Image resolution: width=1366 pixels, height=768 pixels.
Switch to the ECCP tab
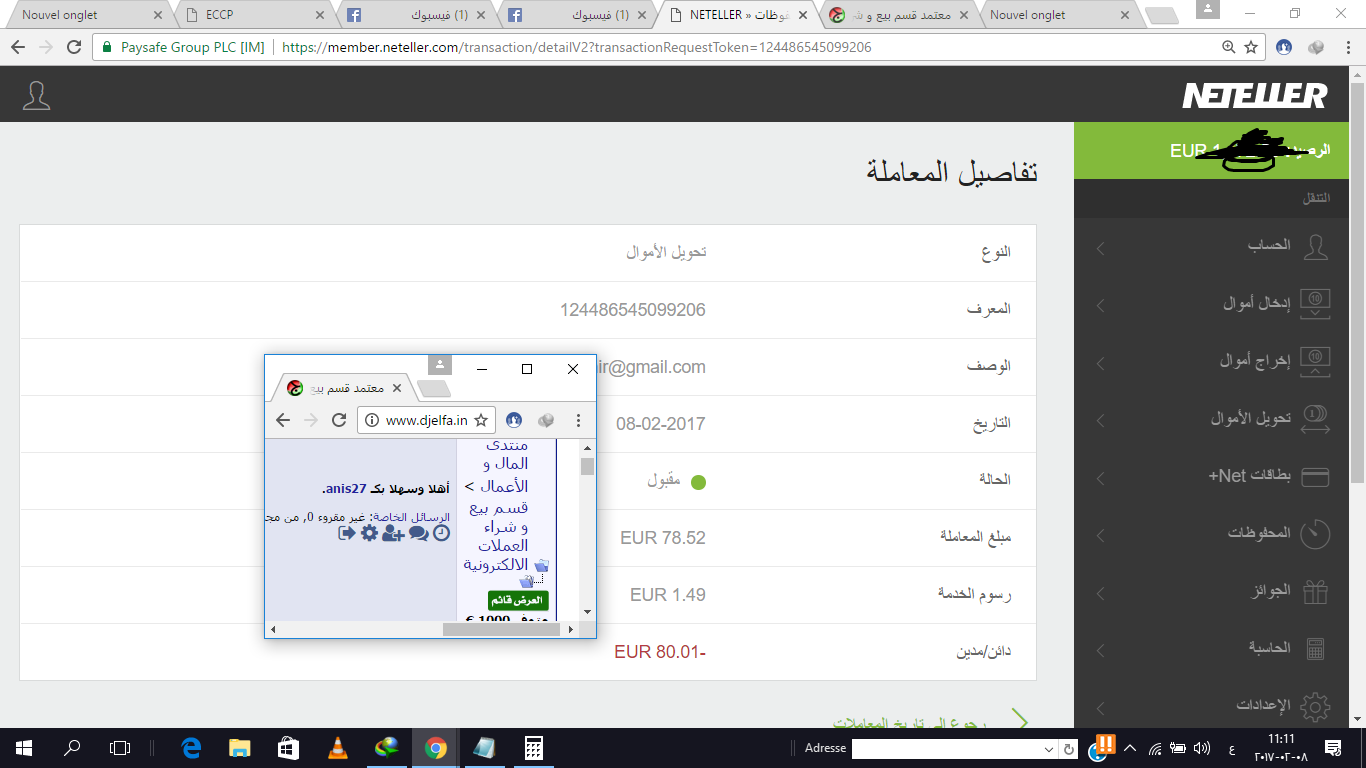coord(255,15)
